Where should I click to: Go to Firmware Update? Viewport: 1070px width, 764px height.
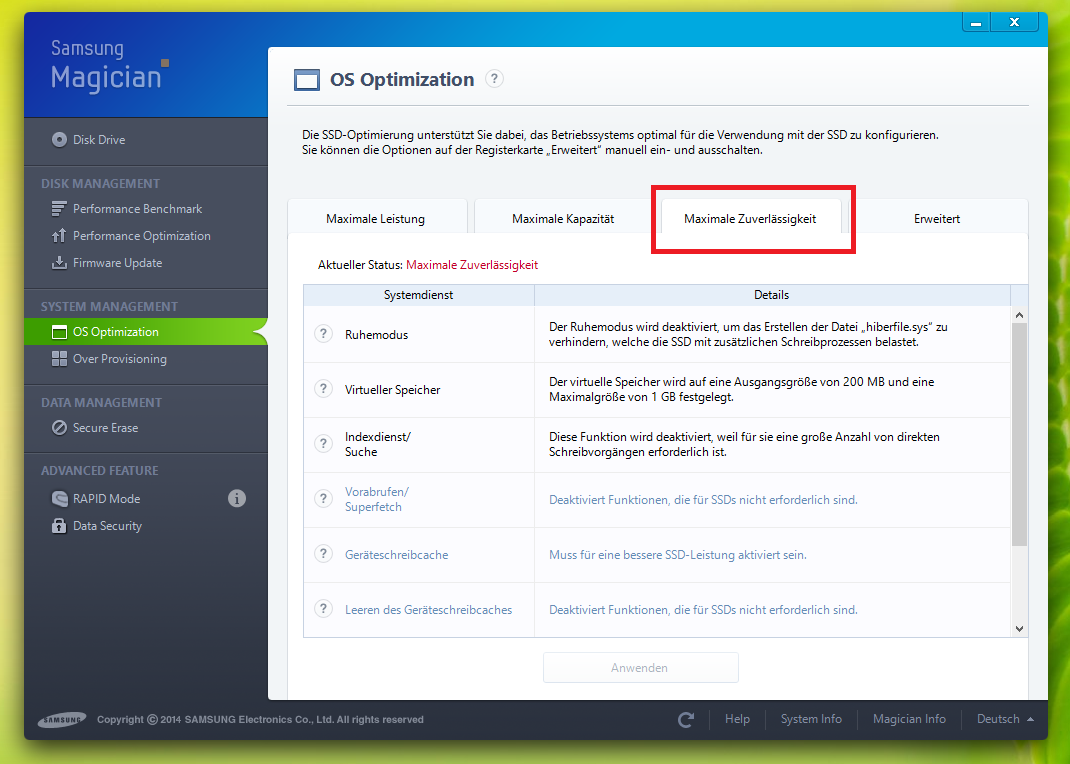107,263
